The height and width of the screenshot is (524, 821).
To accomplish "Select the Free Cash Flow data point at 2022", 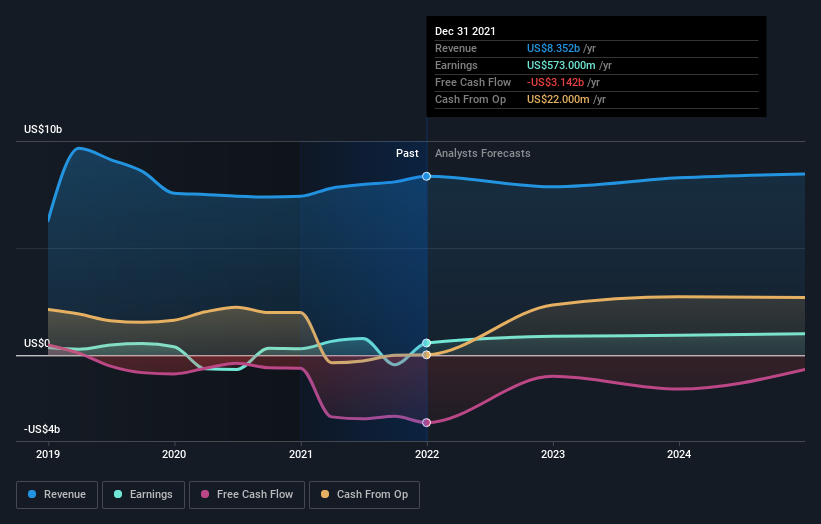I will 427,422.
